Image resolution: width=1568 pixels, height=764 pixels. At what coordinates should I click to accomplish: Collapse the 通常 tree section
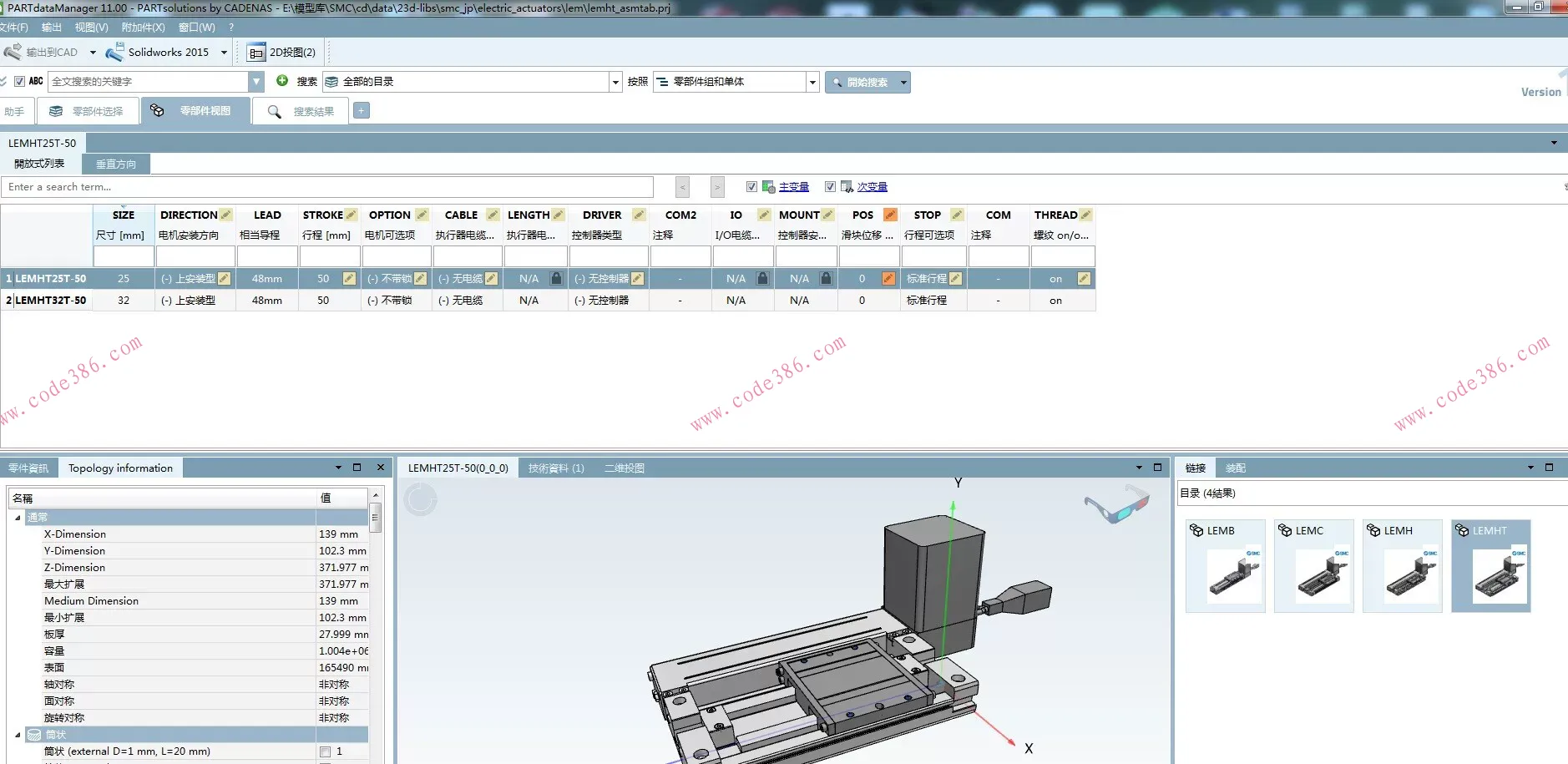(18, 518)
